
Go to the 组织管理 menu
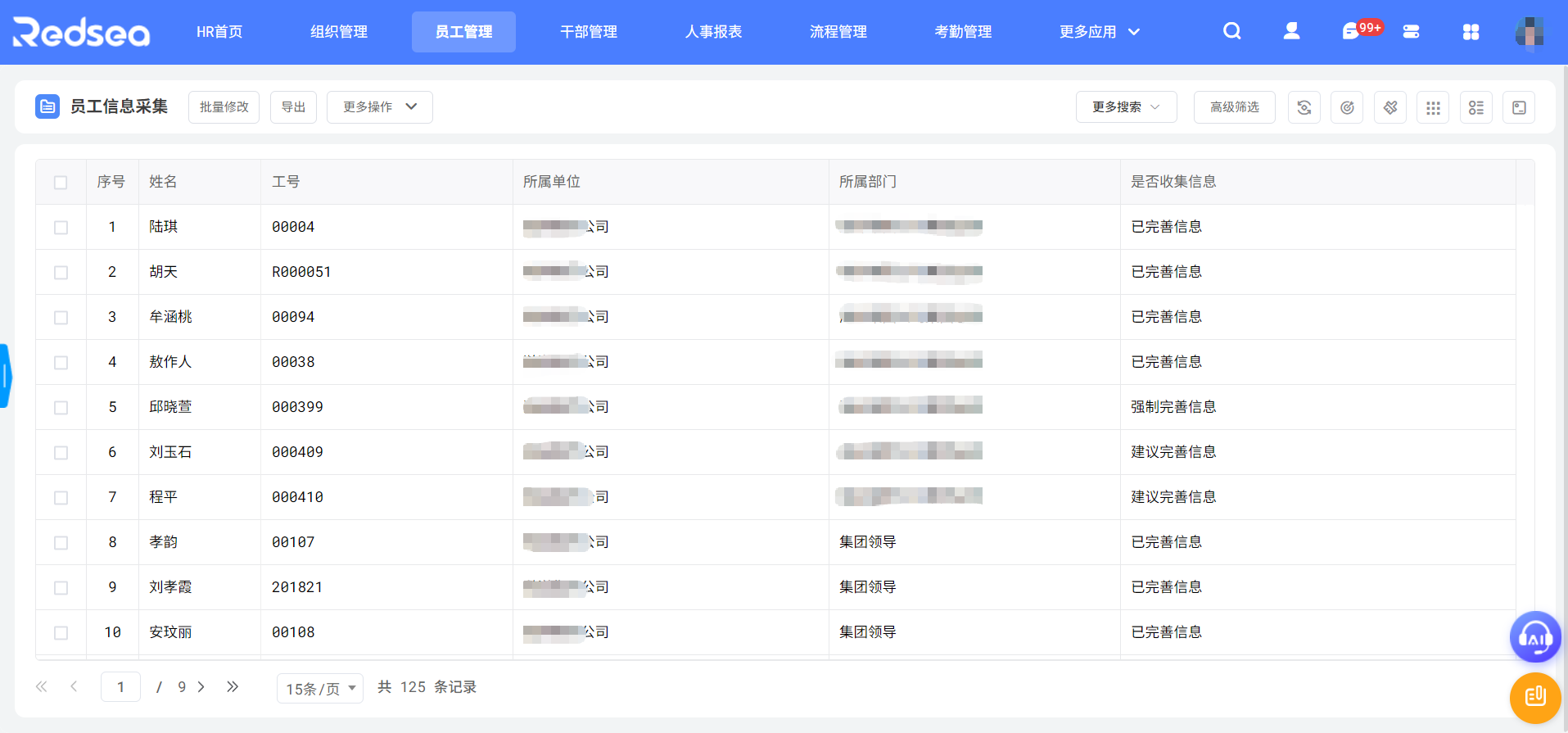(338, 32)
